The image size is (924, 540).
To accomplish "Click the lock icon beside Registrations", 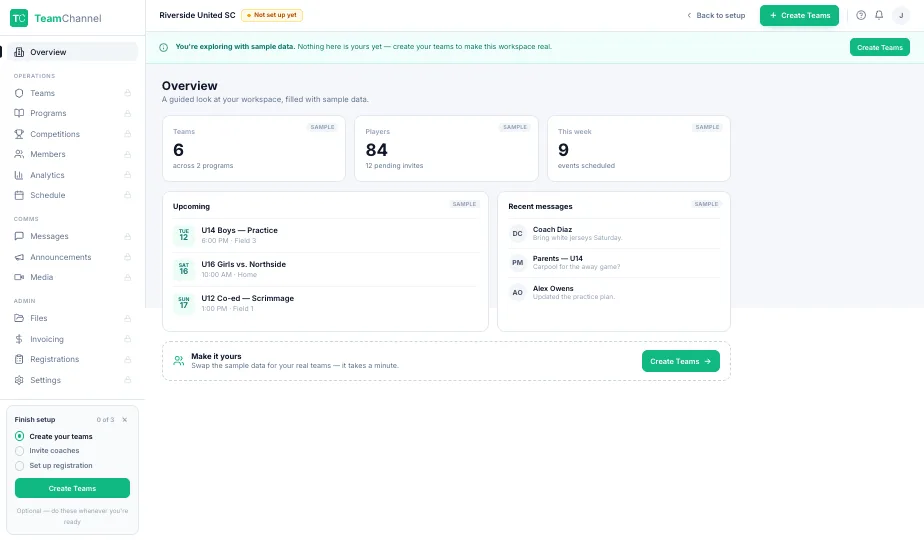I will [x=127, y=359].
